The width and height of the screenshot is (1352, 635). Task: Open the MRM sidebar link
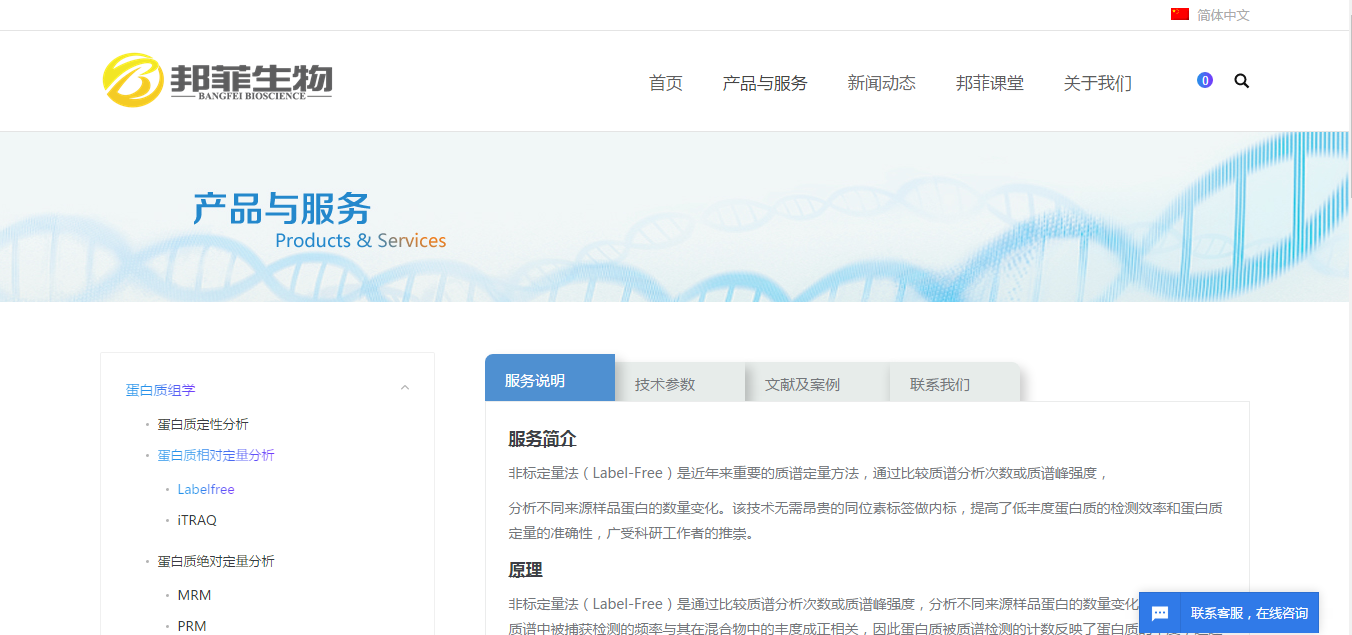tap(194, 595)
